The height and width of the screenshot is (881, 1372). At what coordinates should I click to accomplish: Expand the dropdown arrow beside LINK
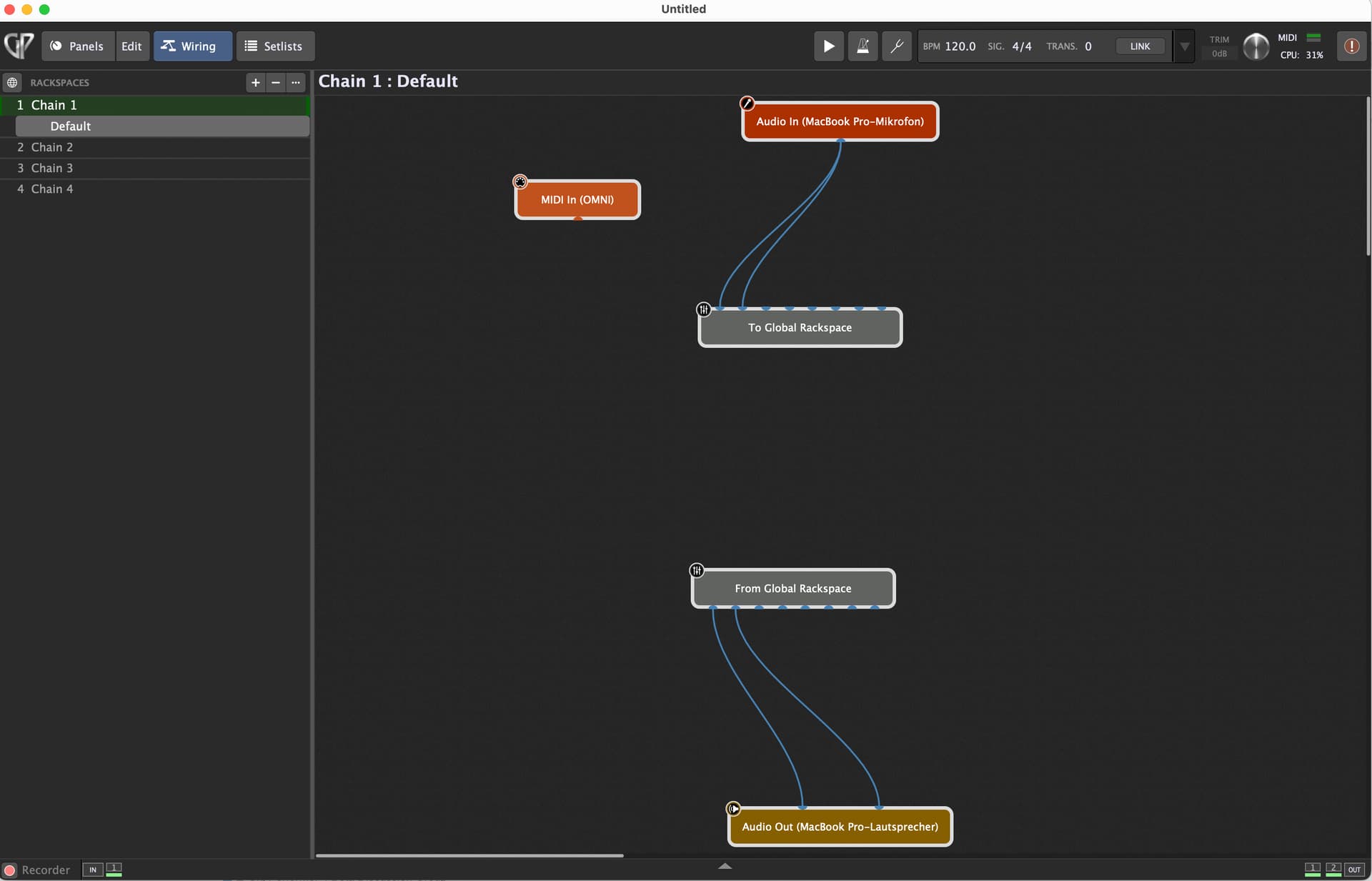[x=1184, y=46]
